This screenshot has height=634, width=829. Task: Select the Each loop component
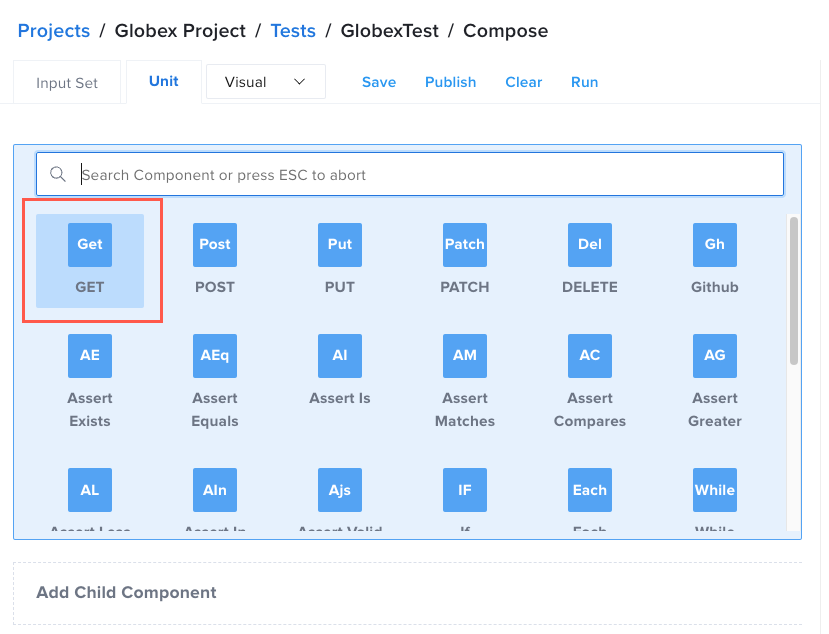(x=589, y=490)
